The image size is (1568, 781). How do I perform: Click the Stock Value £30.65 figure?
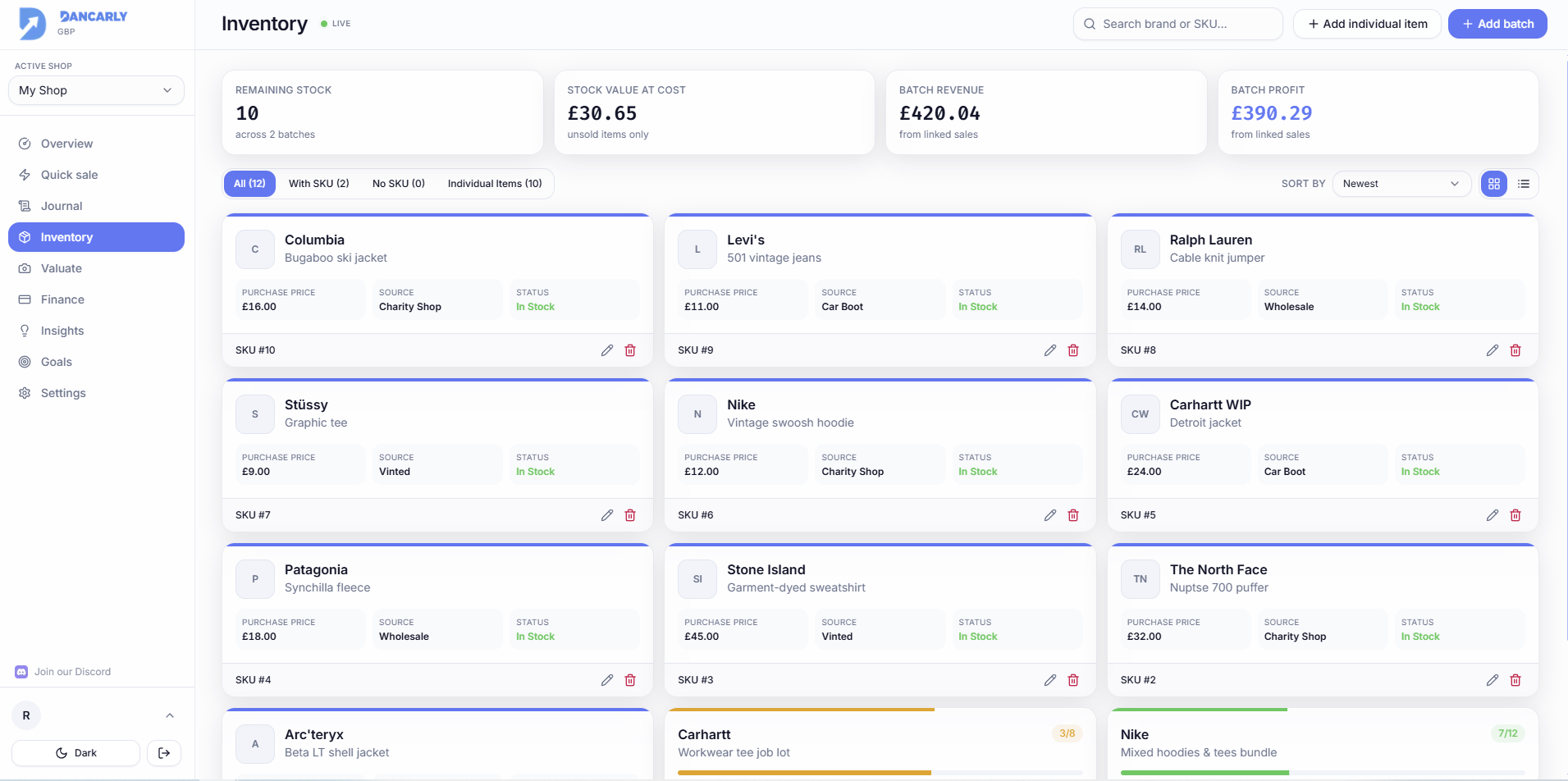click(x=602, y=113)
